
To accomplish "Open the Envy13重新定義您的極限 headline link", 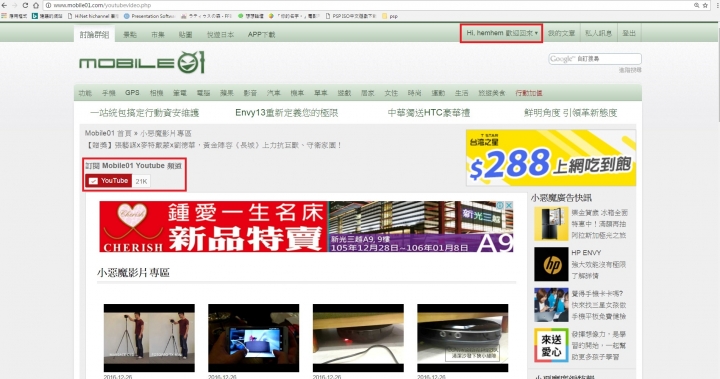I will 287,113.
